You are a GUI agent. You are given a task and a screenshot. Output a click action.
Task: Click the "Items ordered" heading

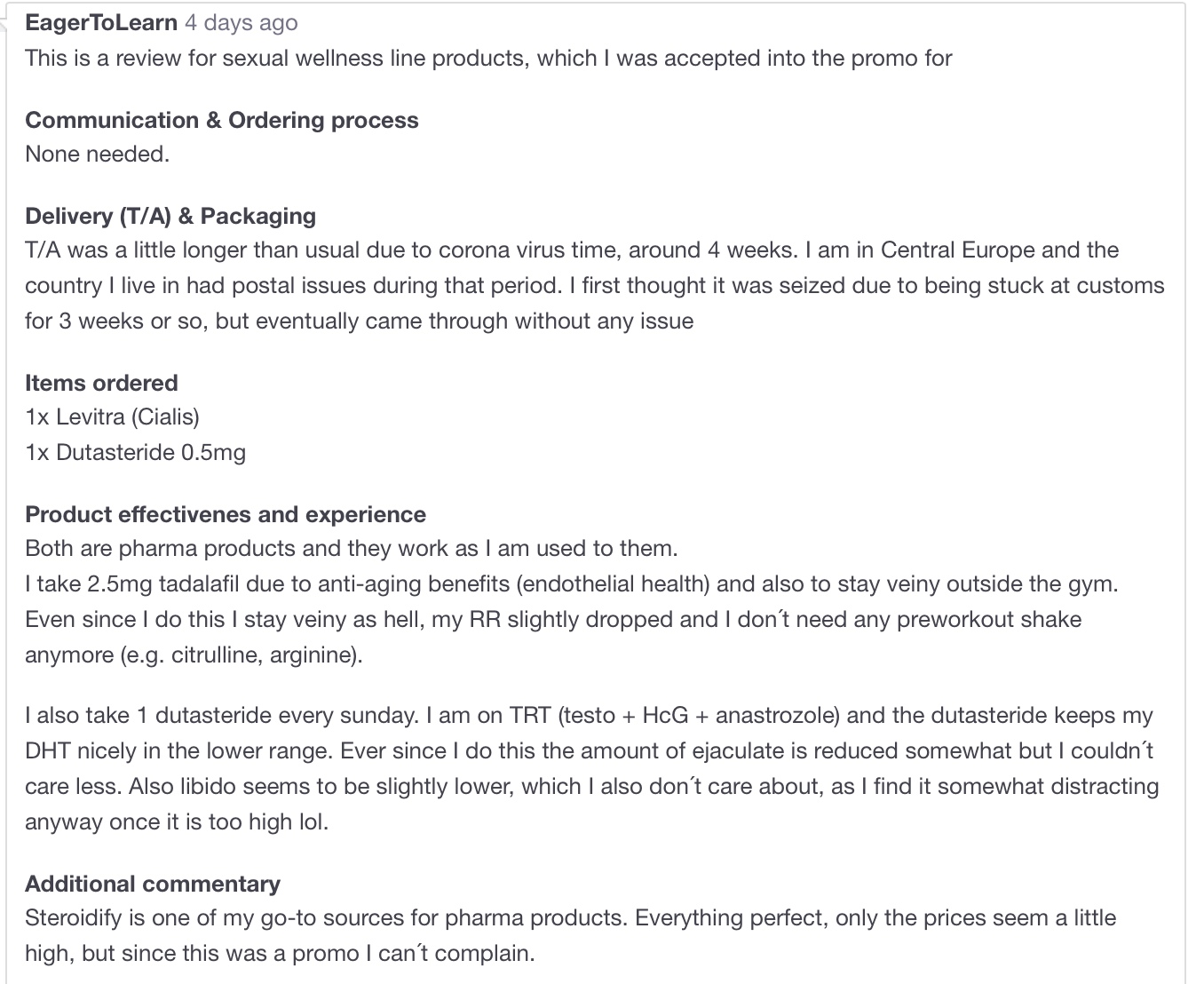click(101, 383)
